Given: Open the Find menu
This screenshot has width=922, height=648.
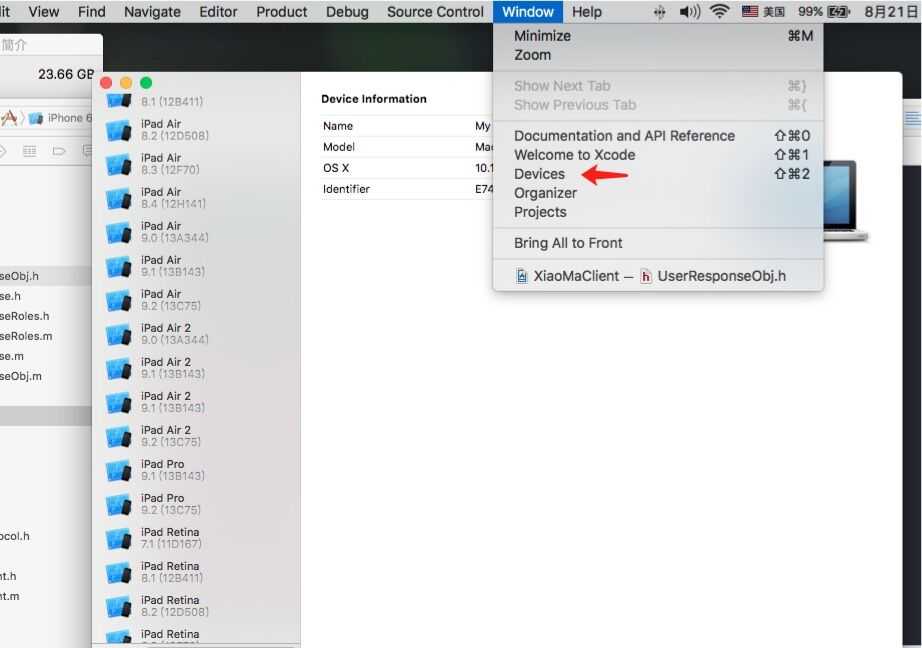Looking at the screenshot, I should pyautogui.click(x=92, y=12).
